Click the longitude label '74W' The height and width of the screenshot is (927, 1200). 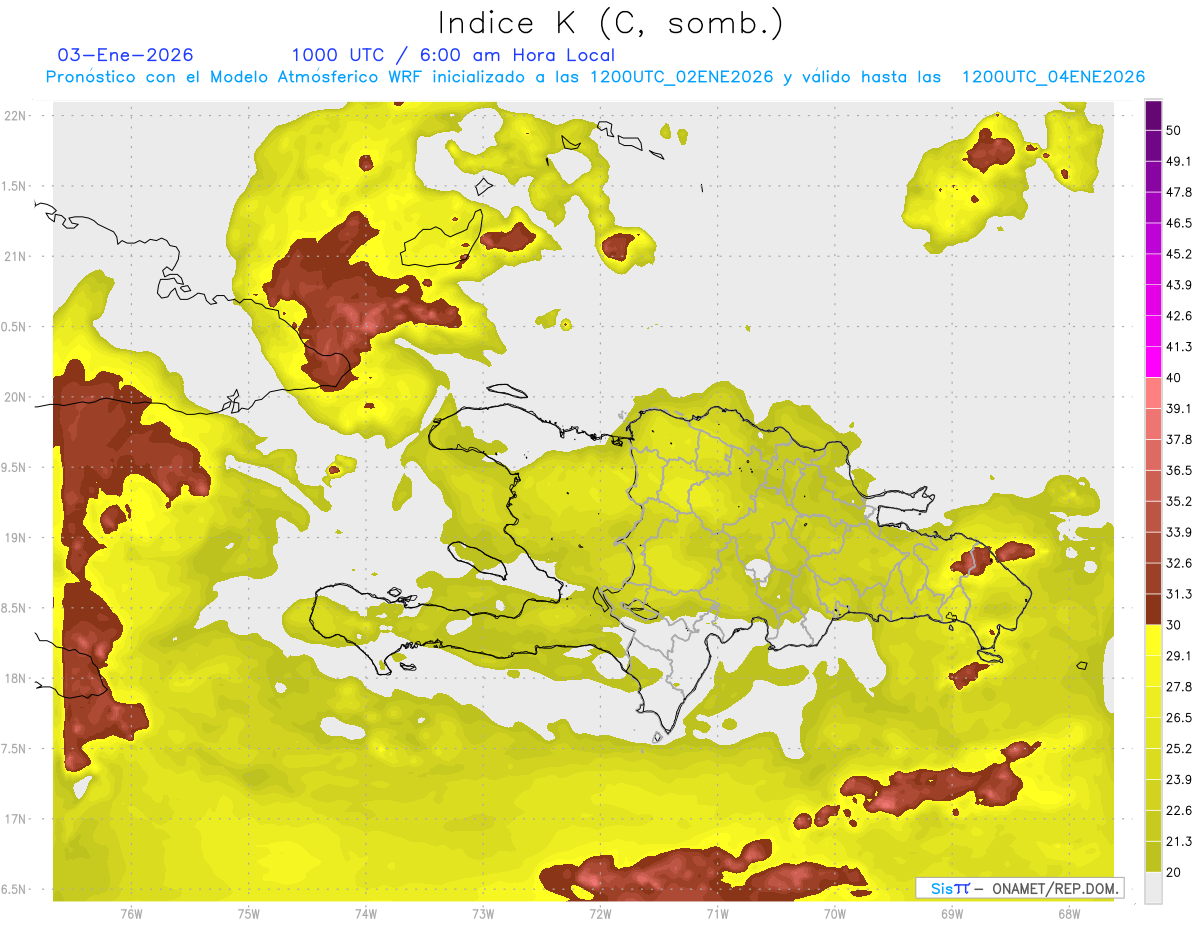(365, 914)
